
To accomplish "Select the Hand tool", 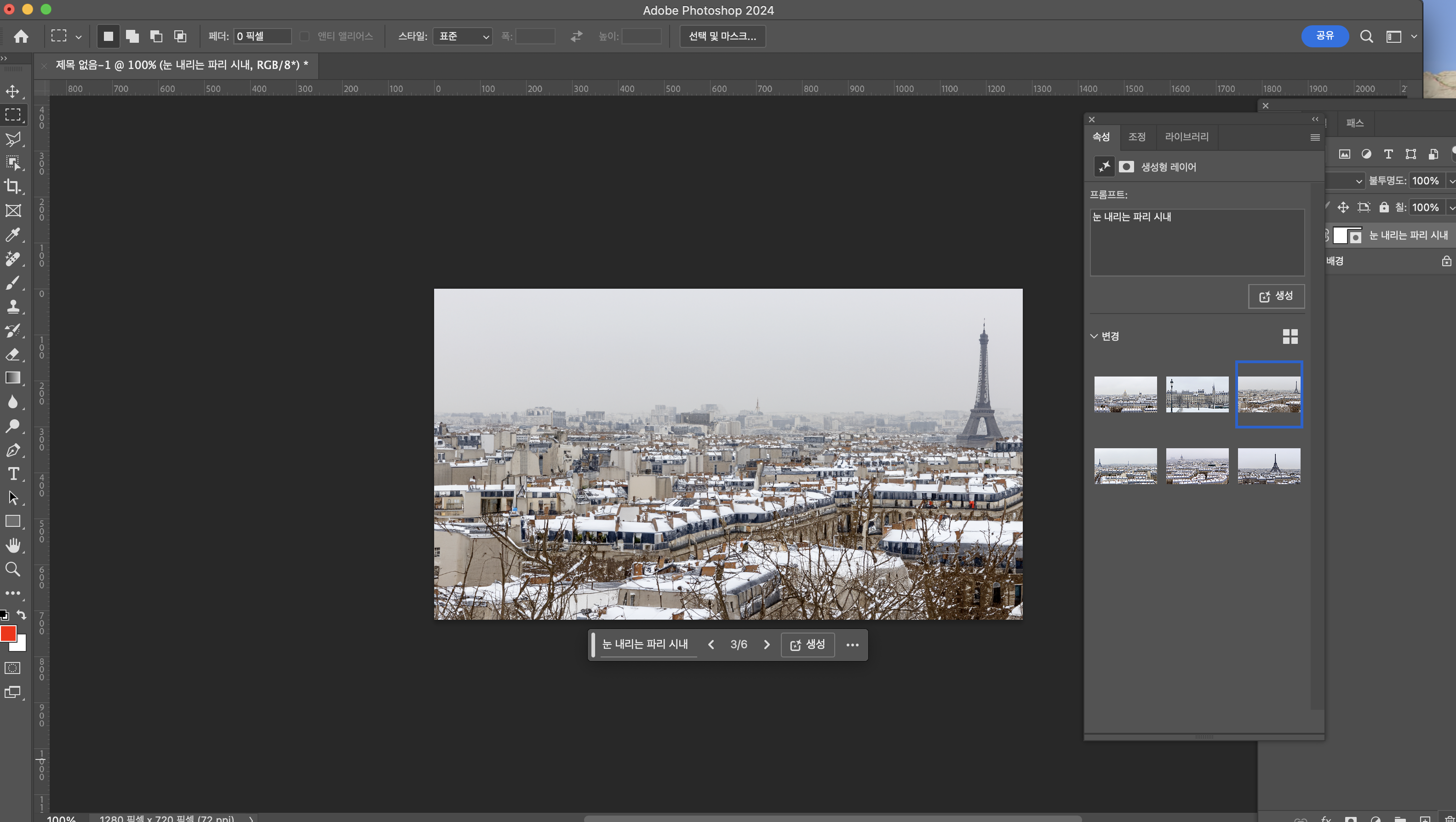I will pos(12,545).
